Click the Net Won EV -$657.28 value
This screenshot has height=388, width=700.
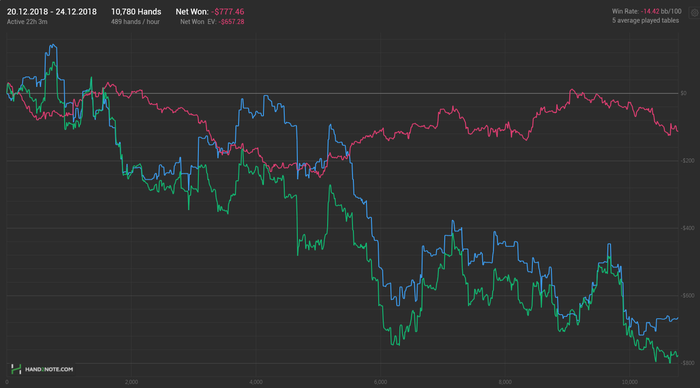pos(231,21)
